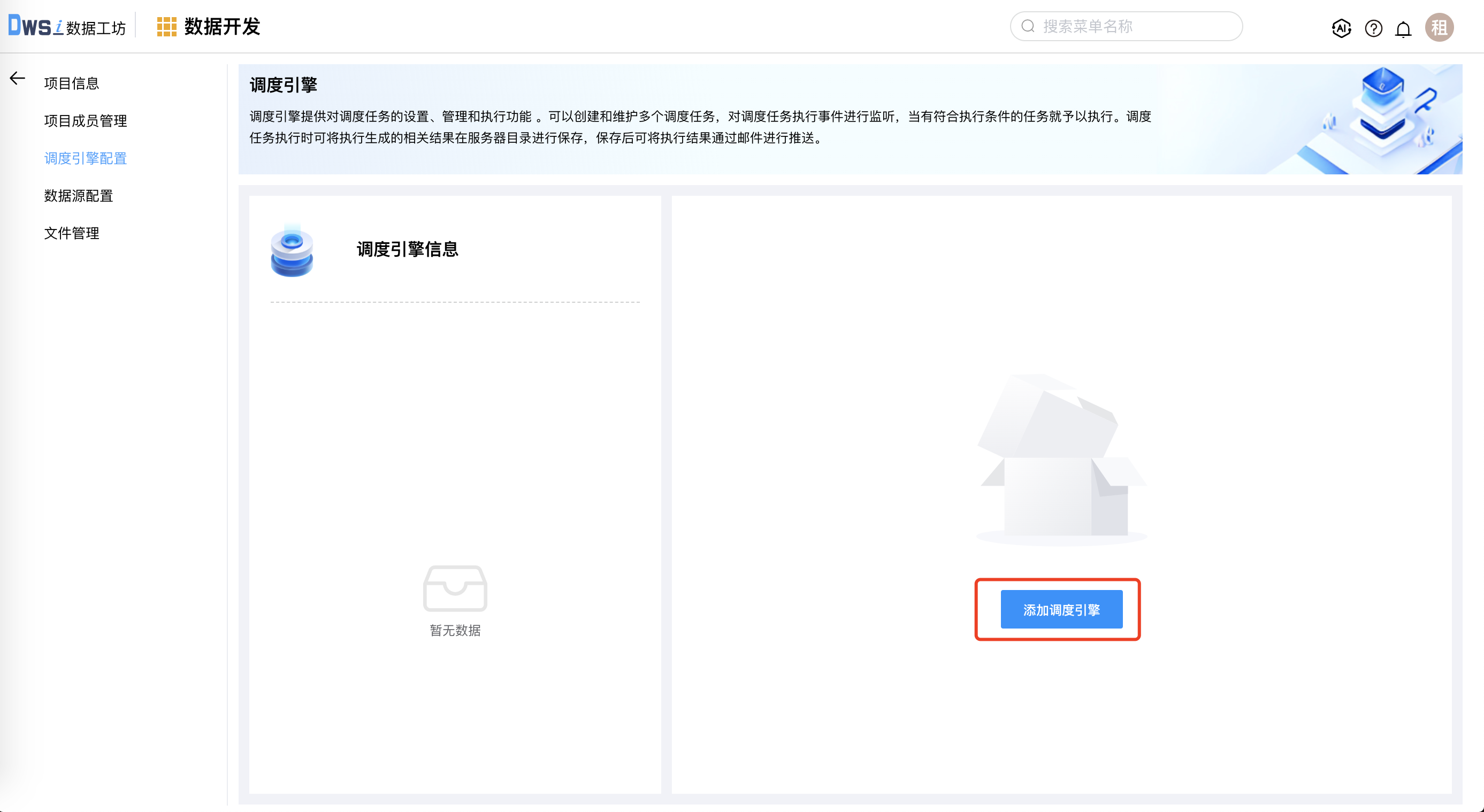Screen dimensions: 1484x812
Task: Click the search magnifier in 搜索菜单名称 field
Action: click(1028, 26)
